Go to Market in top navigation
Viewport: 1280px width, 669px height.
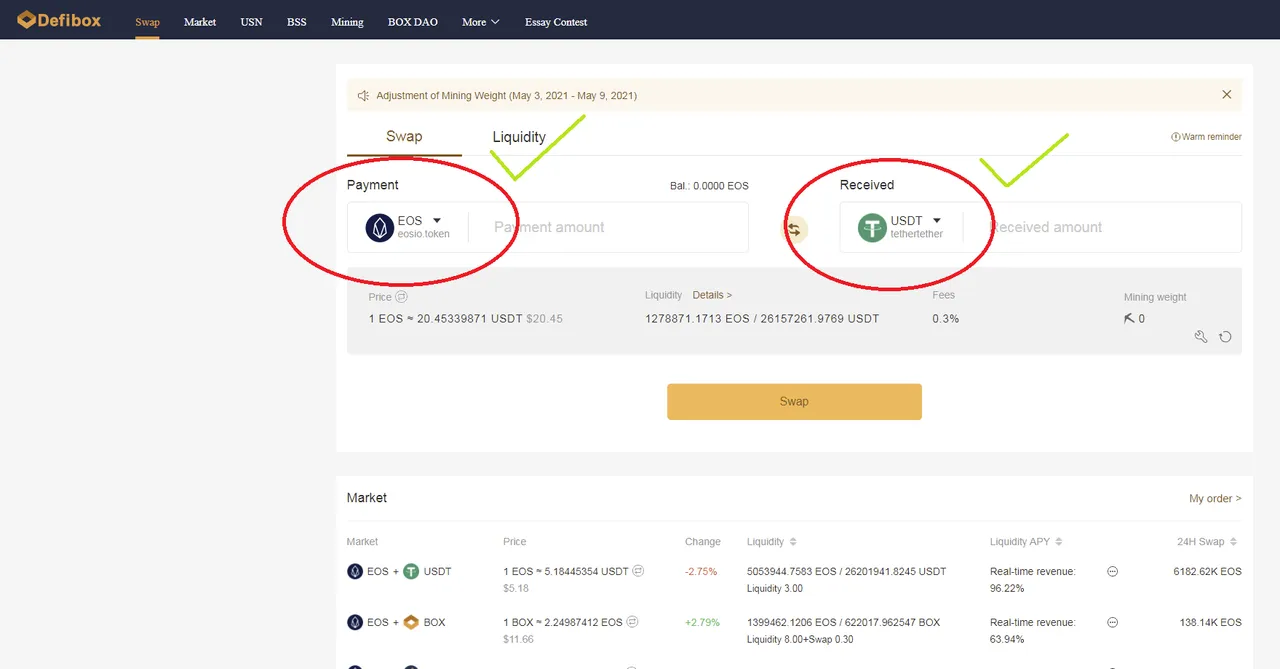tap(200, 22)
